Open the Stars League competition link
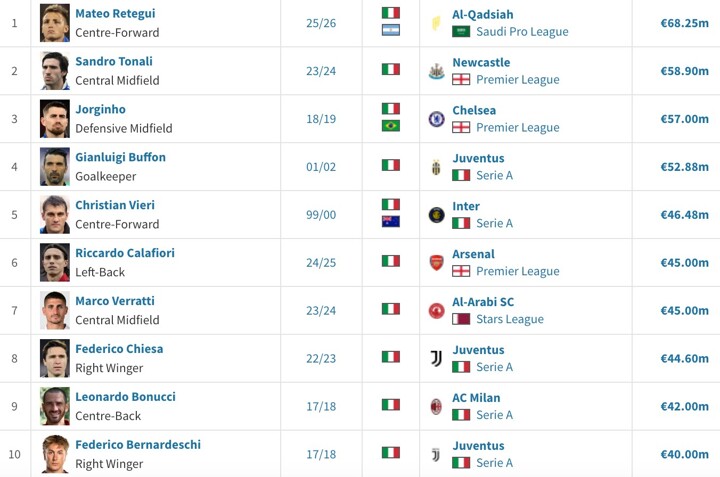Screen dimensions: 720x477 pos(510,319)
